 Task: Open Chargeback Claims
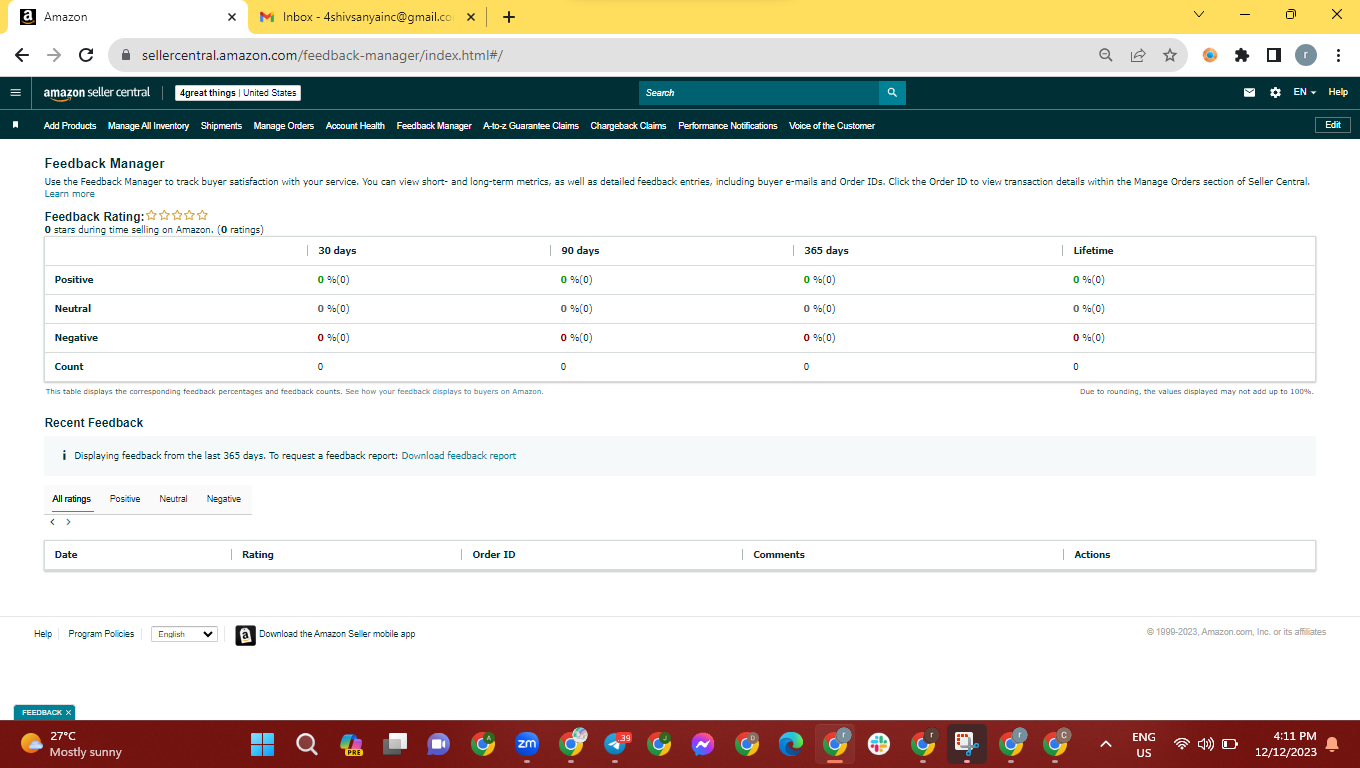pos(628,126)
